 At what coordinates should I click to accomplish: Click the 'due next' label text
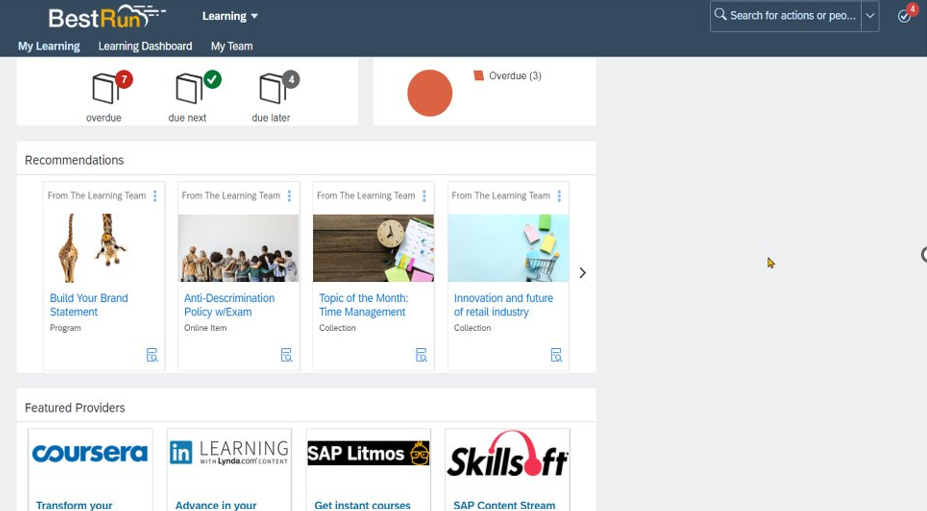click(x=187, y=118)
